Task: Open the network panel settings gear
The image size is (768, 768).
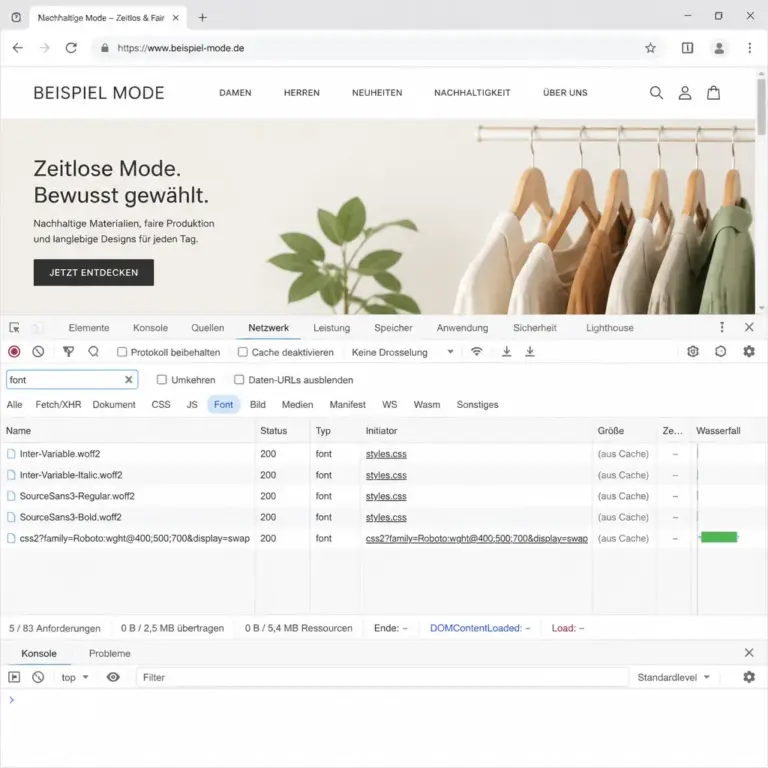Action: click(x=749, y=352)
